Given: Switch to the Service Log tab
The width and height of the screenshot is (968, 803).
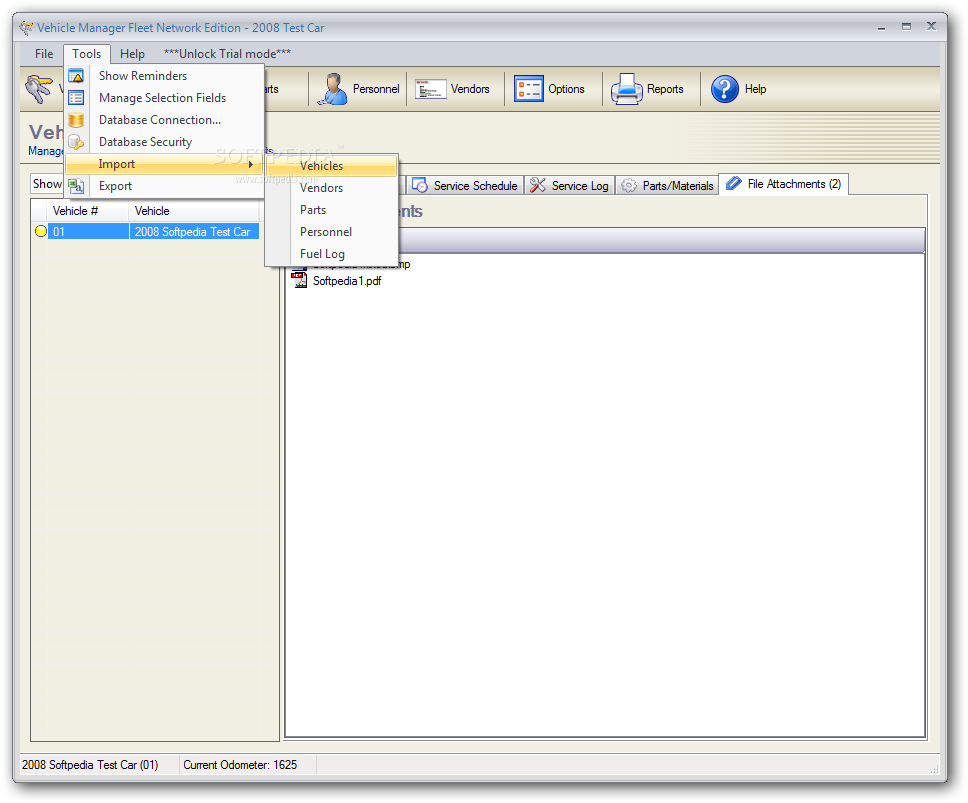Looking at the screenshot, I should tap(570, 185).
